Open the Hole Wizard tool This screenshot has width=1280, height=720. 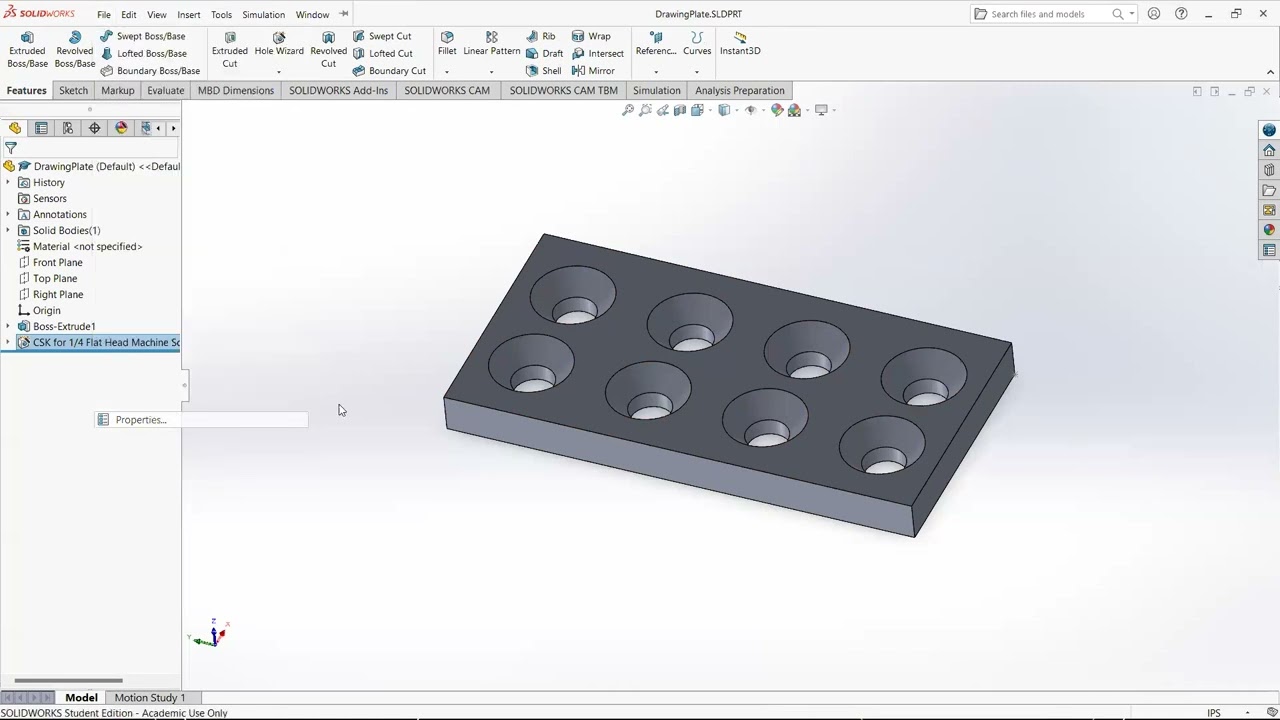click(x=279, y=44)
